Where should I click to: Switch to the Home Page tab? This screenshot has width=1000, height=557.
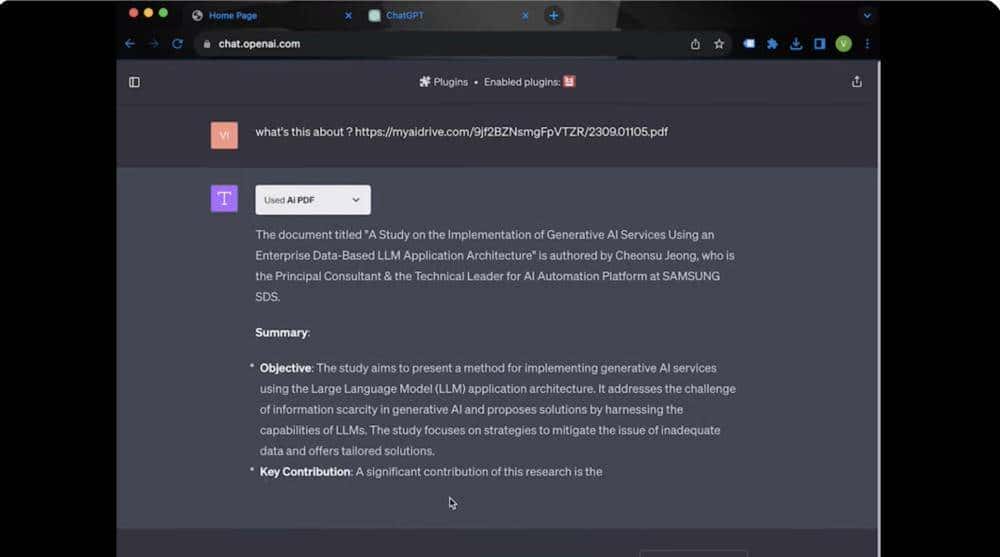[x=260, y=16]
